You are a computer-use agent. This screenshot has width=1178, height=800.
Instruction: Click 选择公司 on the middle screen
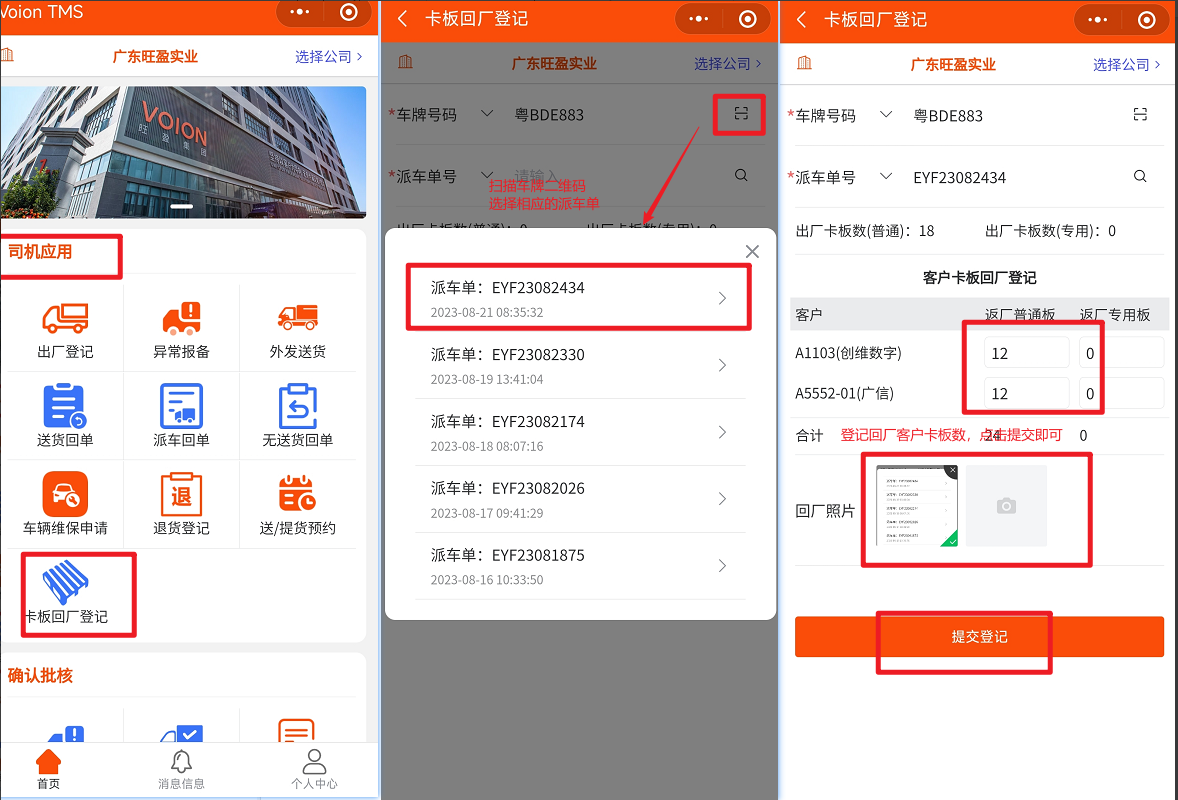[x=727, y=64]
